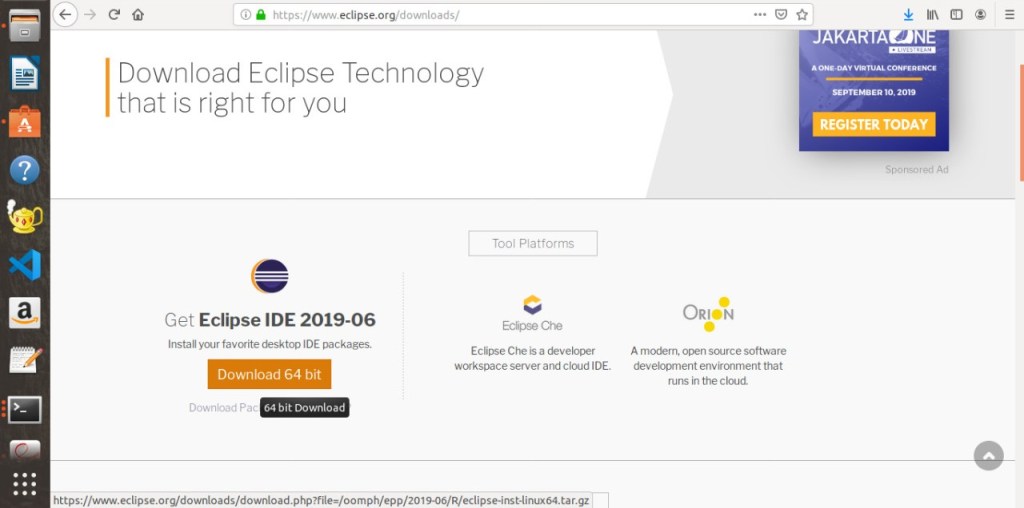The height and width of the screenshot is (508, 1024).
Task: Open the Firefox hamburger menu
Action: (x=1007, y=15)
